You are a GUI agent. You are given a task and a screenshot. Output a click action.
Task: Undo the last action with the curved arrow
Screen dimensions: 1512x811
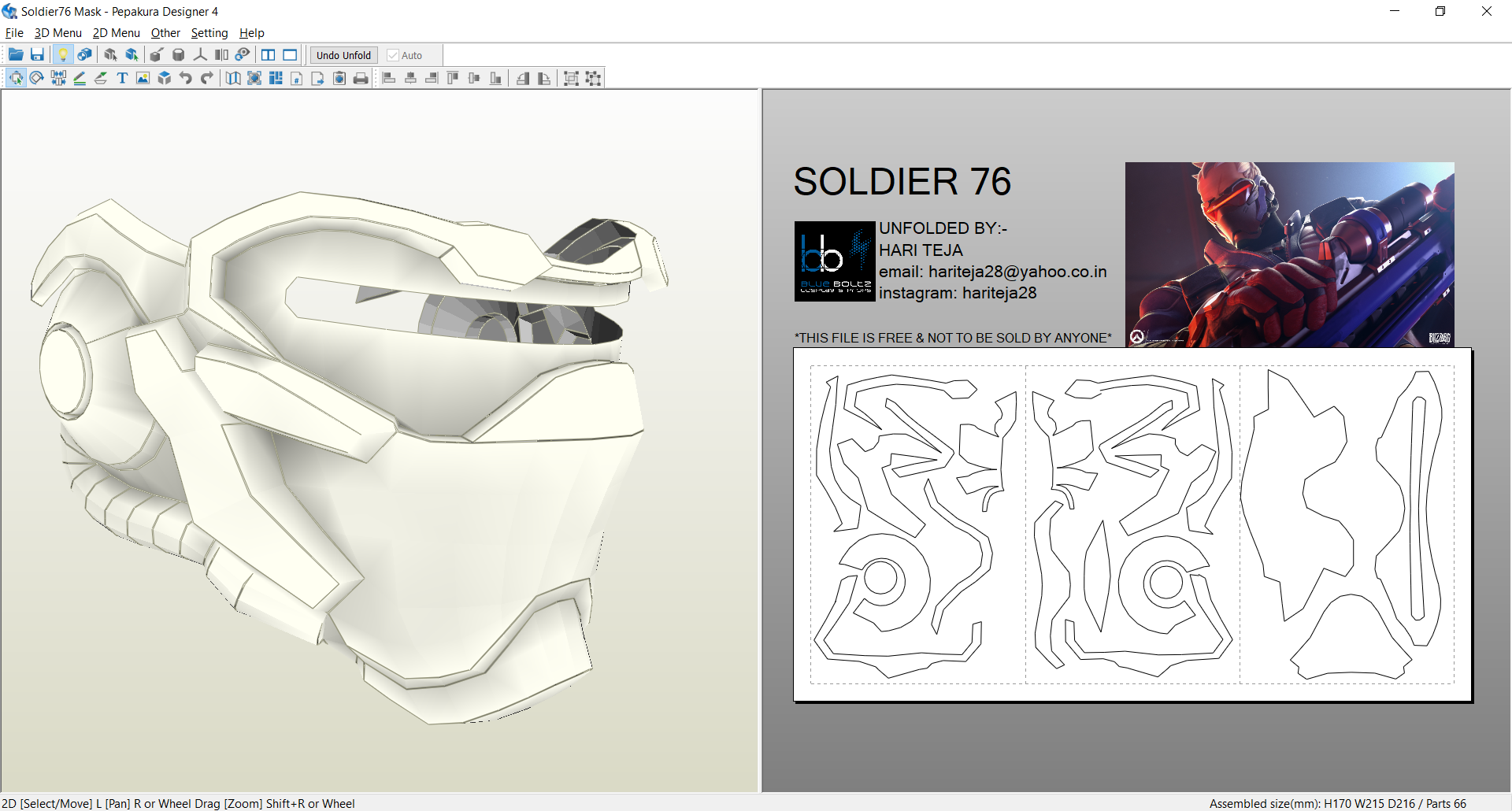click(186, 78)
